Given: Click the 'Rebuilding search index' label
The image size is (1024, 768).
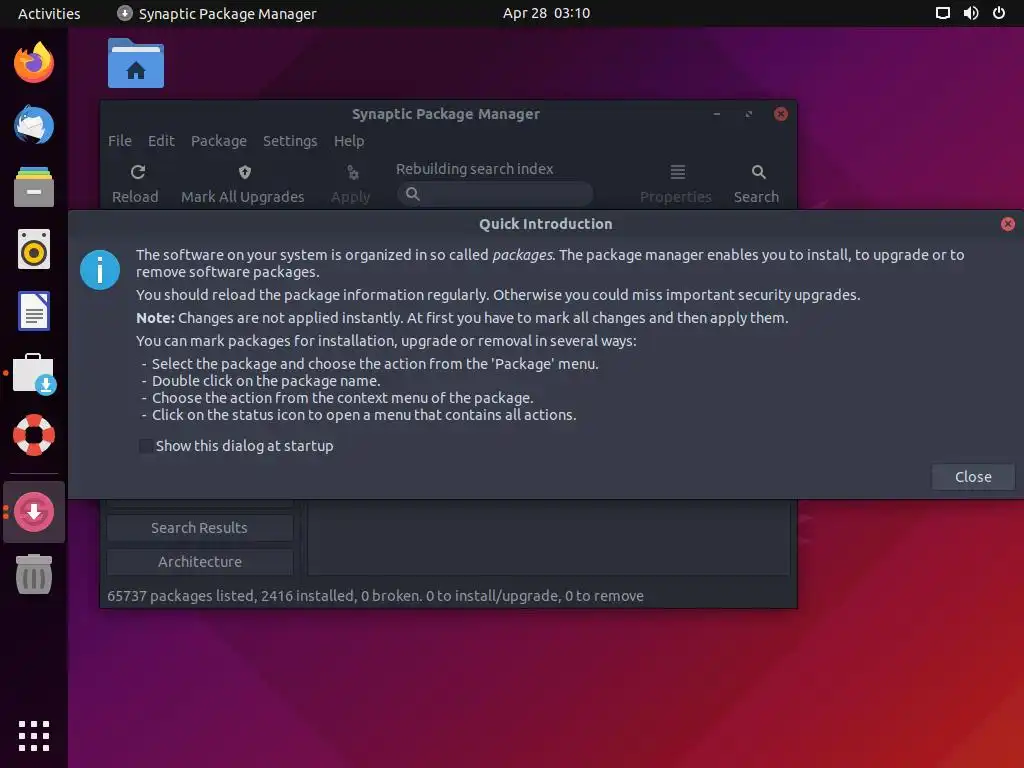Looking at the screenshot, I should tap(474, 169).
